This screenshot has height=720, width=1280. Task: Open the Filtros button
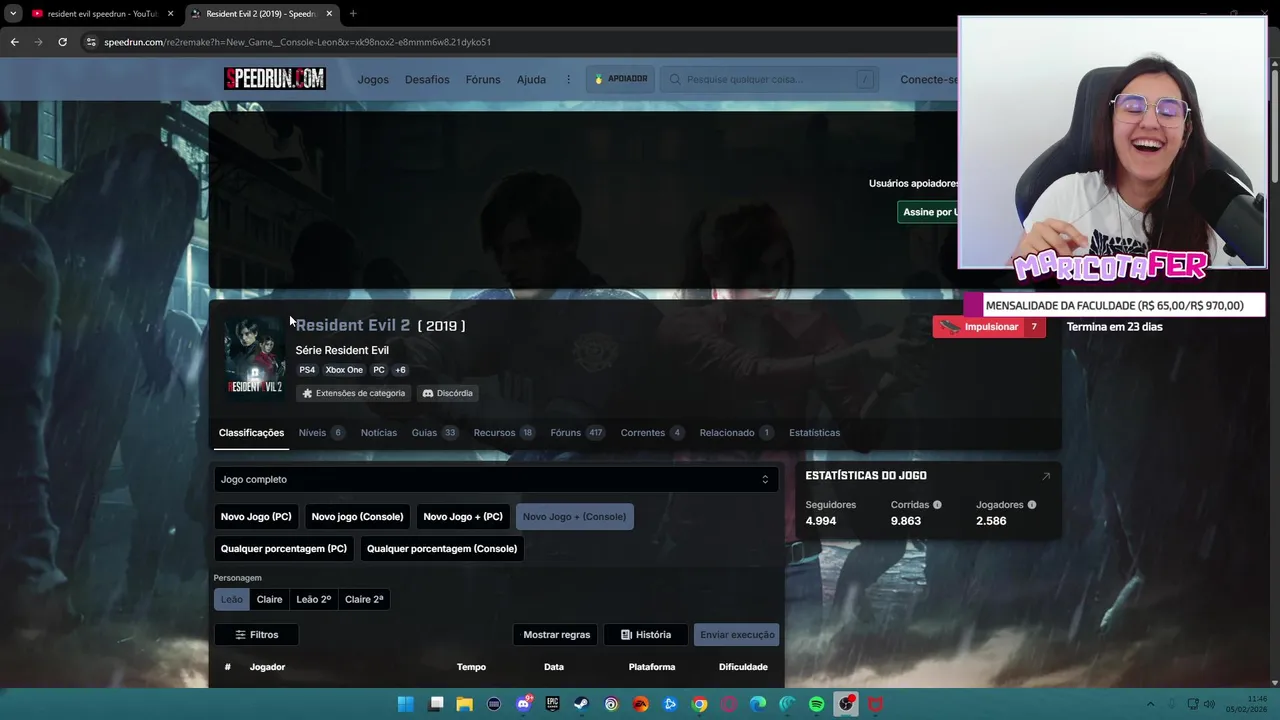(256, 635)
